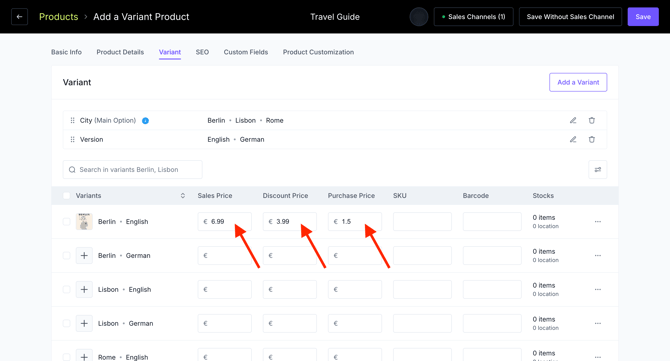Click the Berlin English SKU field

422,222
